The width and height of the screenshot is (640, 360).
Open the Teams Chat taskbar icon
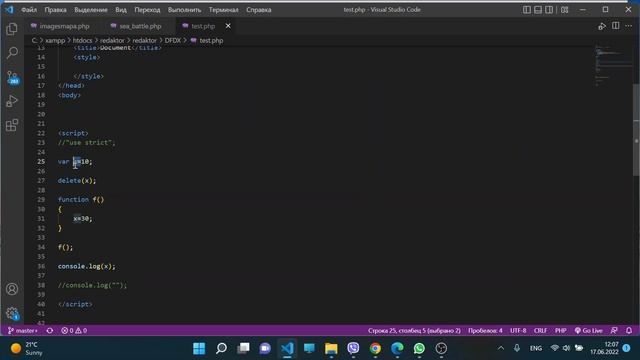pos(265,348)
